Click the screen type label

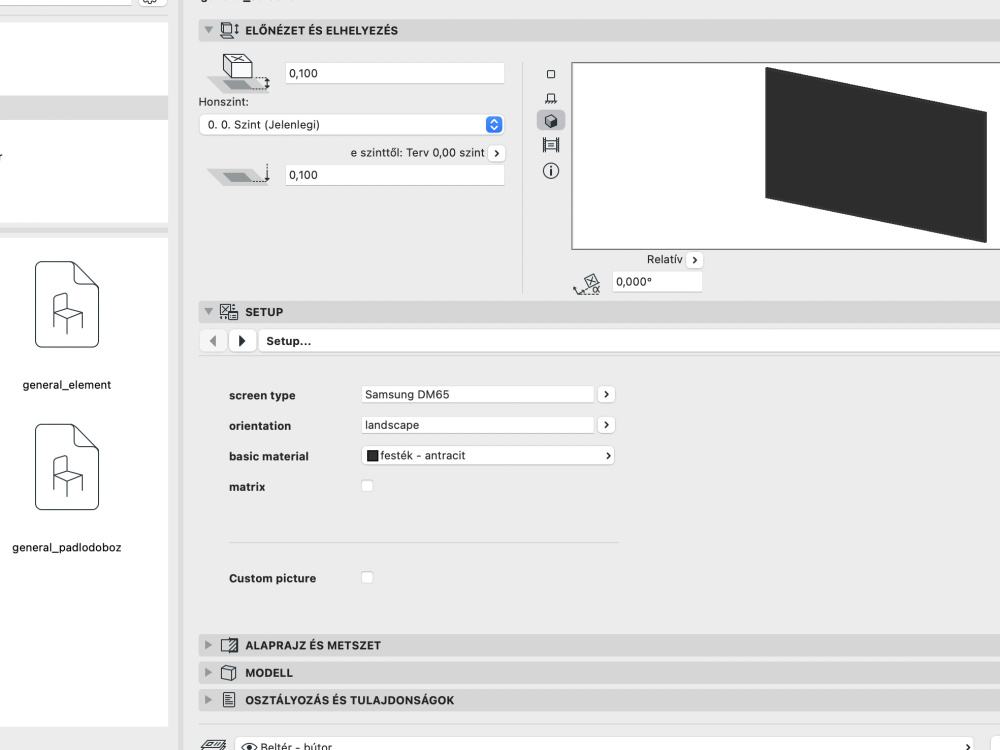[x=262, y=395]
